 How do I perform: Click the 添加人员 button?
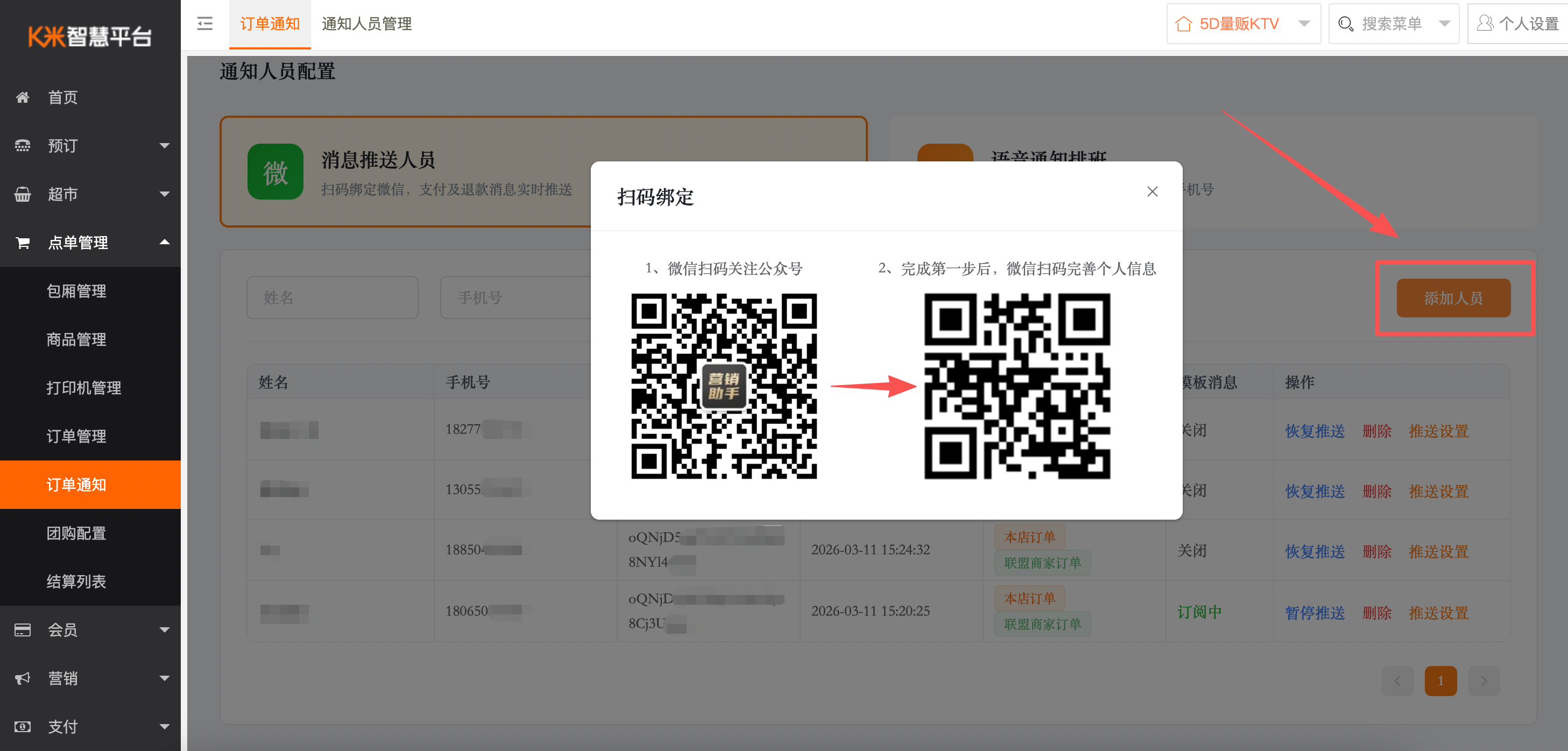tap(1453, 298)
